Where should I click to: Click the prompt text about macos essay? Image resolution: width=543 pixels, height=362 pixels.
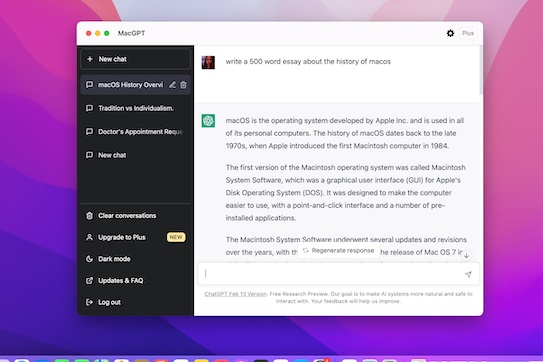tap(308, 62)
